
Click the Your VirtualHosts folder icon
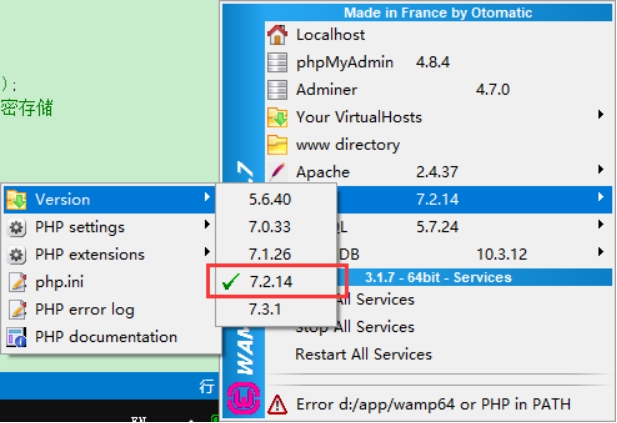point(277,117)
